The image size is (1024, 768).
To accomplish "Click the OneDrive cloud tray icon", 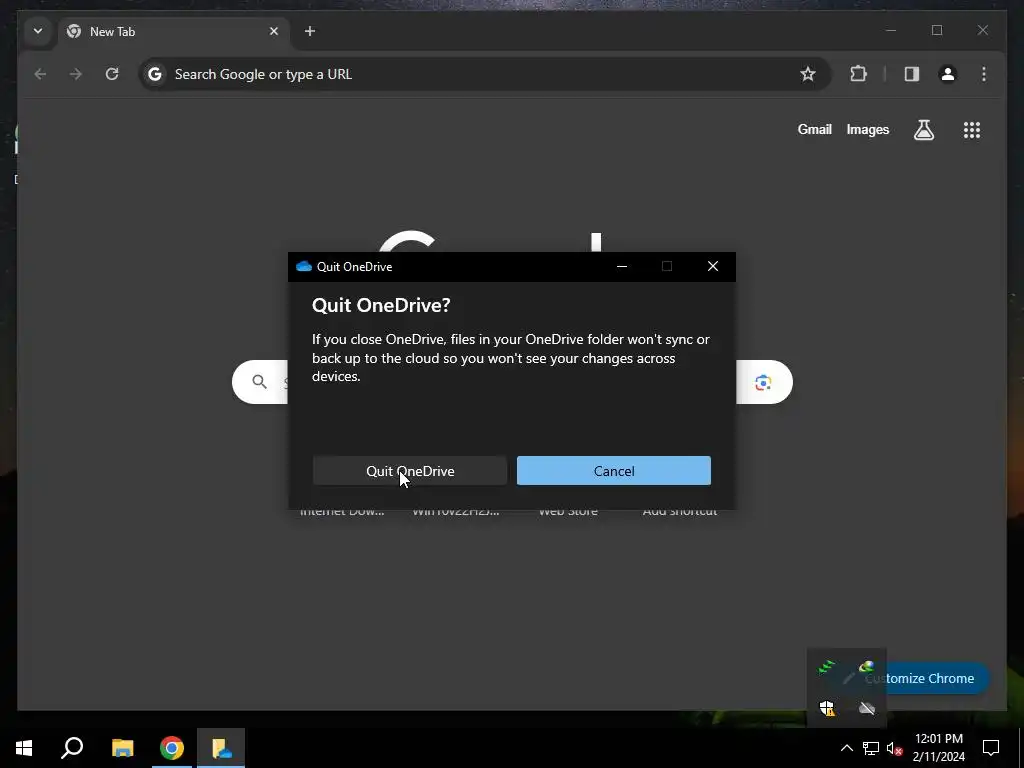I will click(x=867, y=708).
